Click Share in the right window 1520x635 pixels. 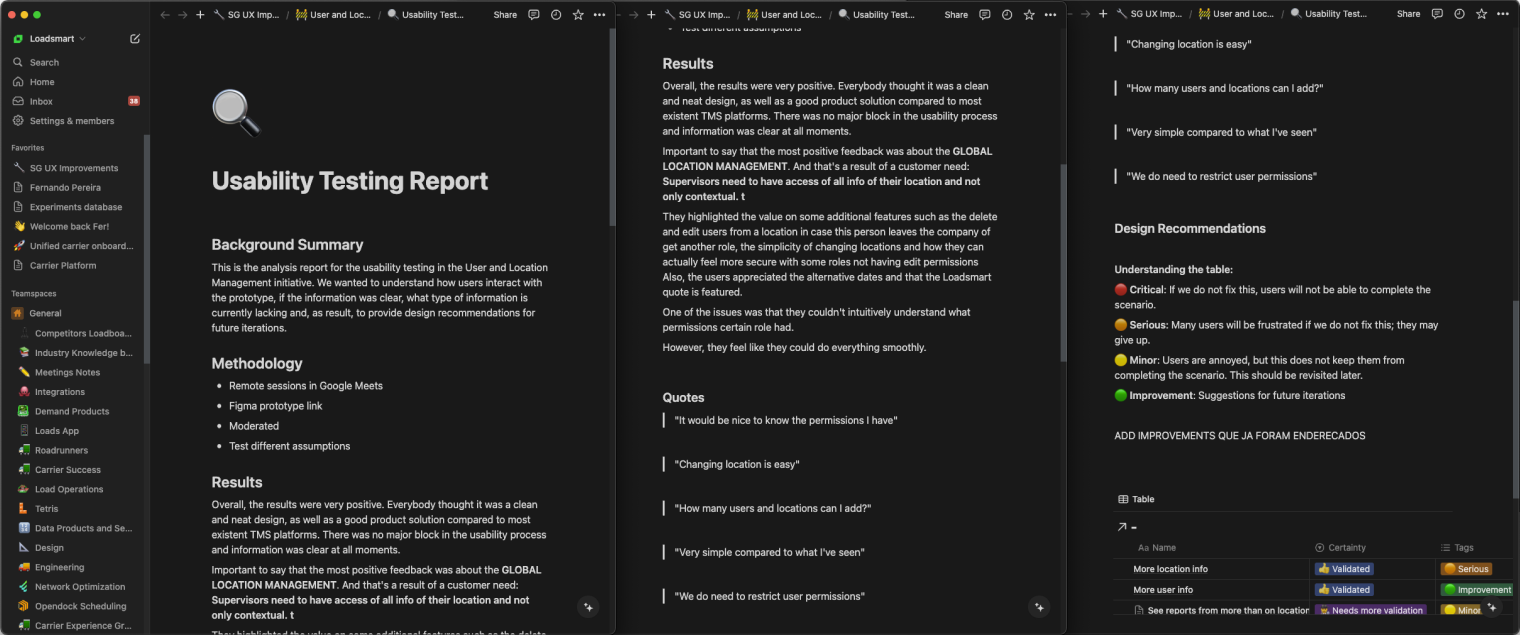[x=1408, y=15]
